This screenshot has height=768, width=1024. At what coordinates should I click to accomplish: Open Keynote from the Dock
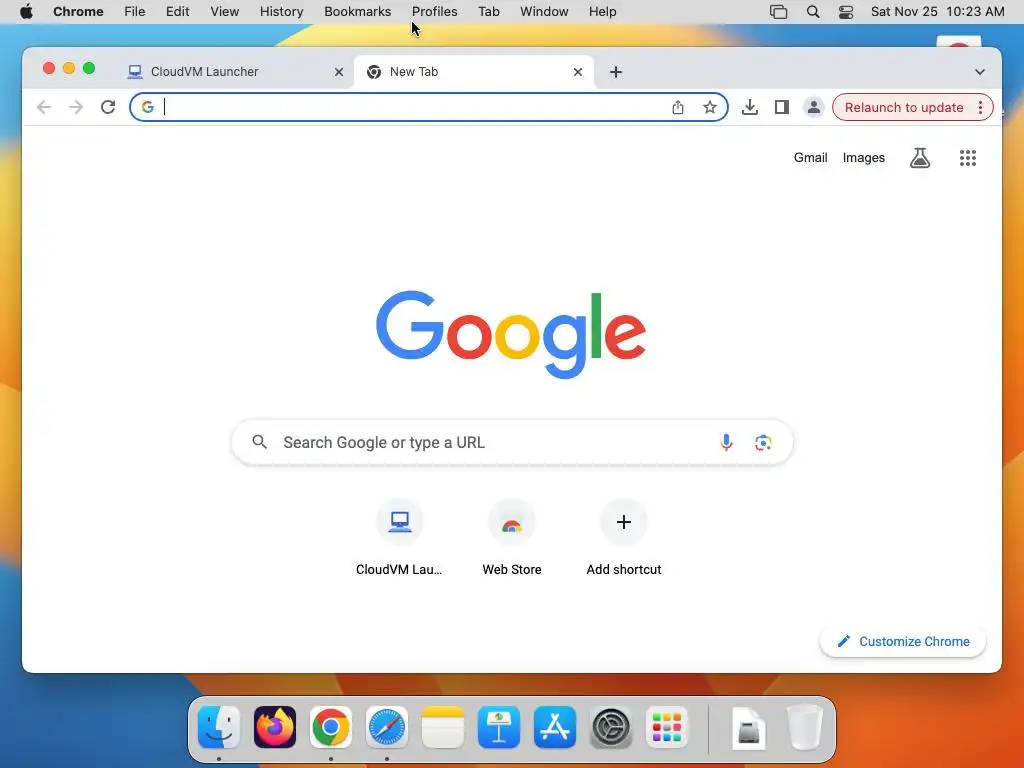point(499,727)
